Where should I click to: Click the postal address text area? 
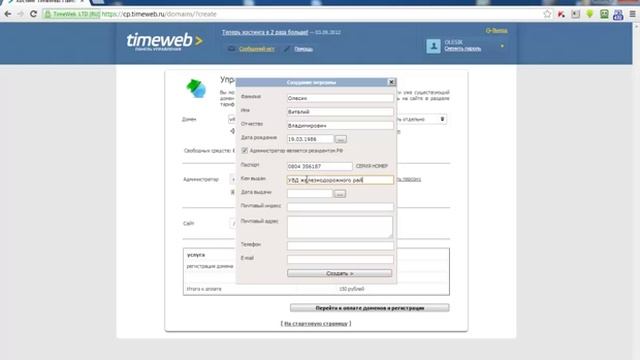(x=340, y=227)
